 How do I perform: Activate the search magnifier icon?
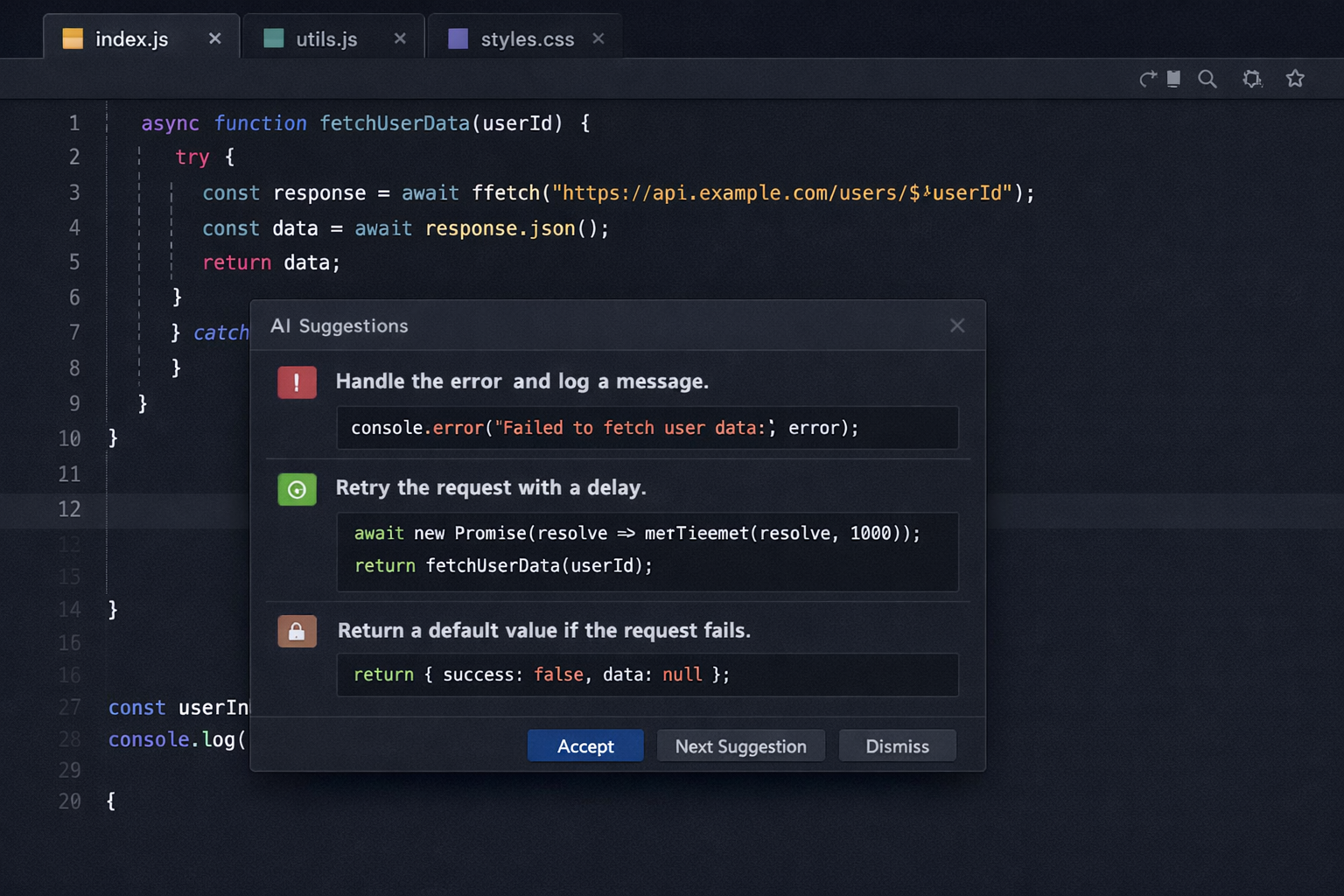point(1208,79)
